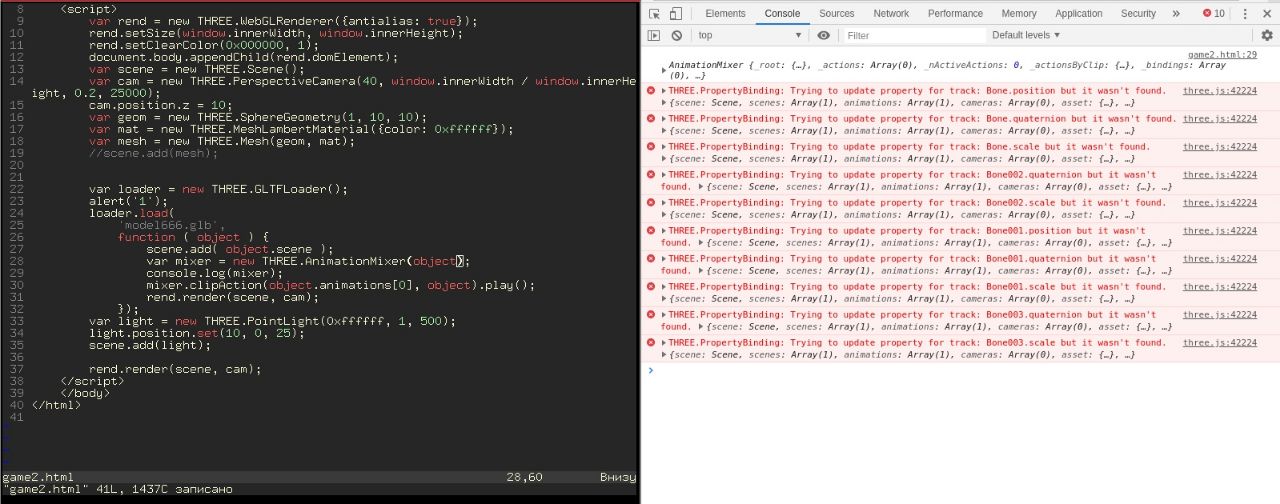Expand the Bone.position error message

[x=663, y=91]
